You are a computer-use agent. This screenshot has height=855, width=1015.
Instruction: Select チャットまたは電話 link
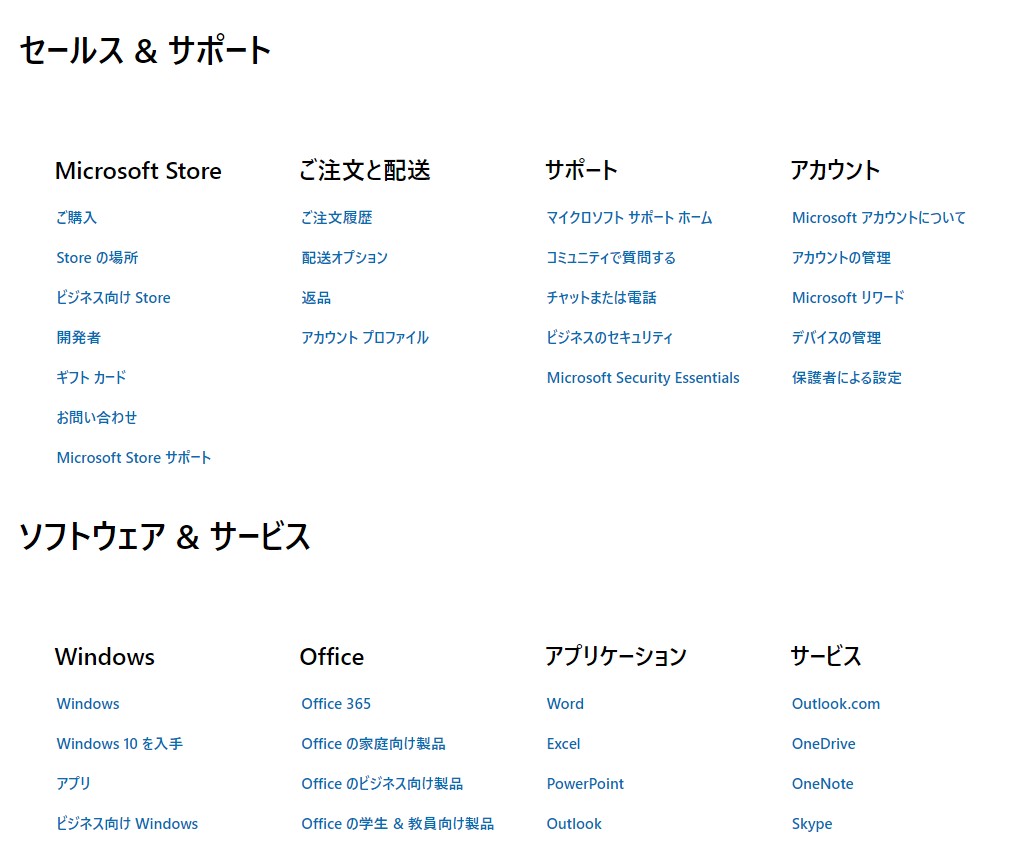click(x=601, y=298)
